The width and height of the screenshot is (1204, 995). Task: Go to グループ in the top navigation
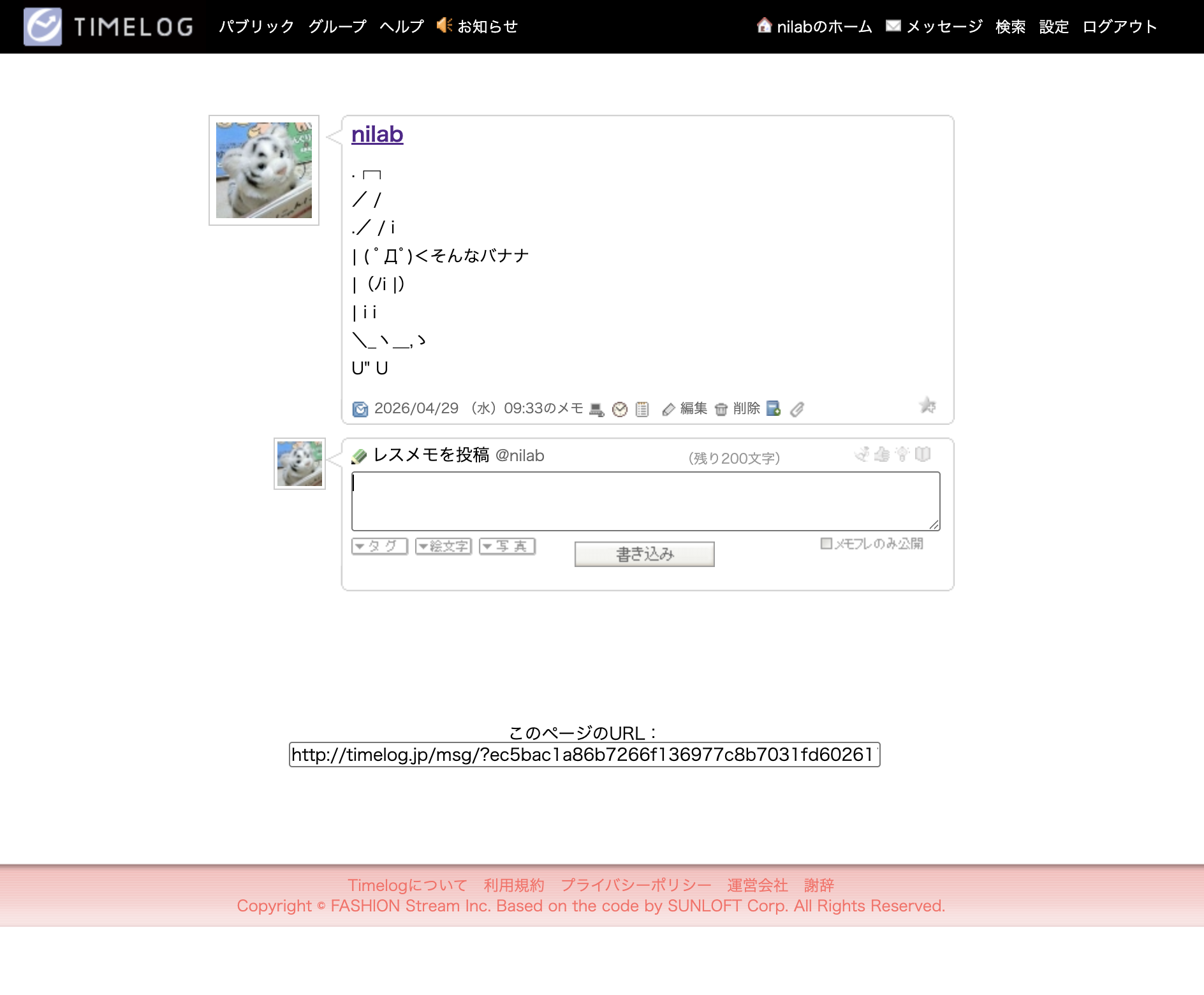[x=337, y=27]
